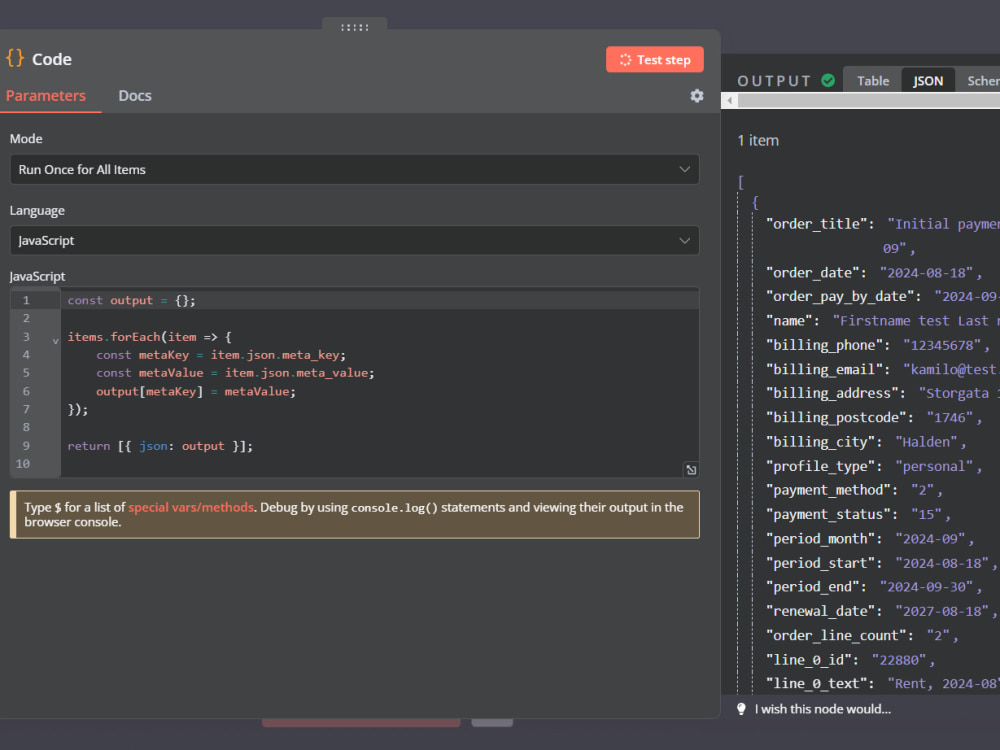Viewport: 1000px width, 750px height.
Task: Click the "profile_type" value personal
Action: (934, 466)
